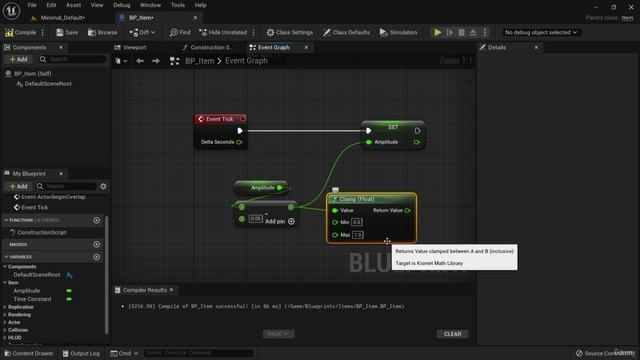Navigate back in graph history
This screenshot has height=360, width=640.
[140, 61]
